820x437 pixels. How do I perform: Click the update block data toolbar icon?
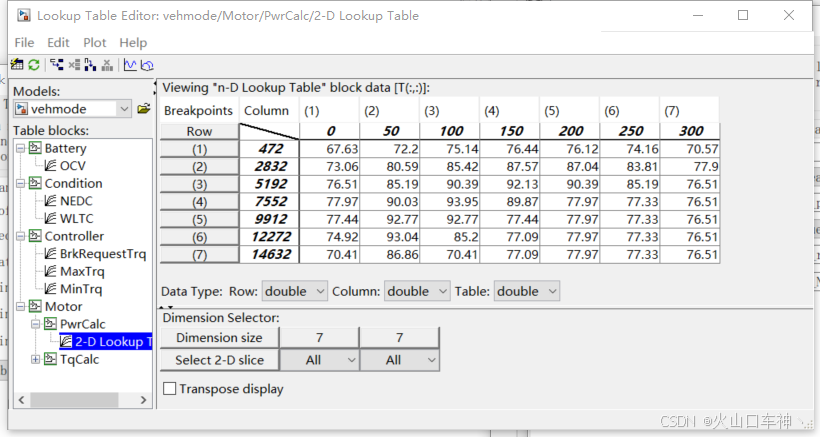tap(17, 64)
